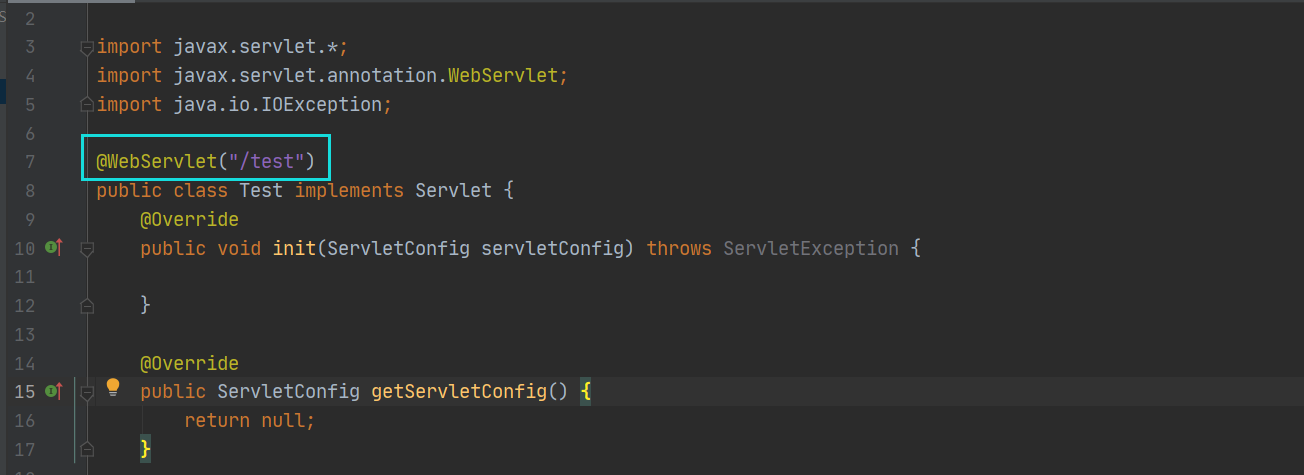Image resolution: width=1304 pixels, height=475 pixels.
Task: Click line number 7 in the gutter
Action: pos(30,162)
